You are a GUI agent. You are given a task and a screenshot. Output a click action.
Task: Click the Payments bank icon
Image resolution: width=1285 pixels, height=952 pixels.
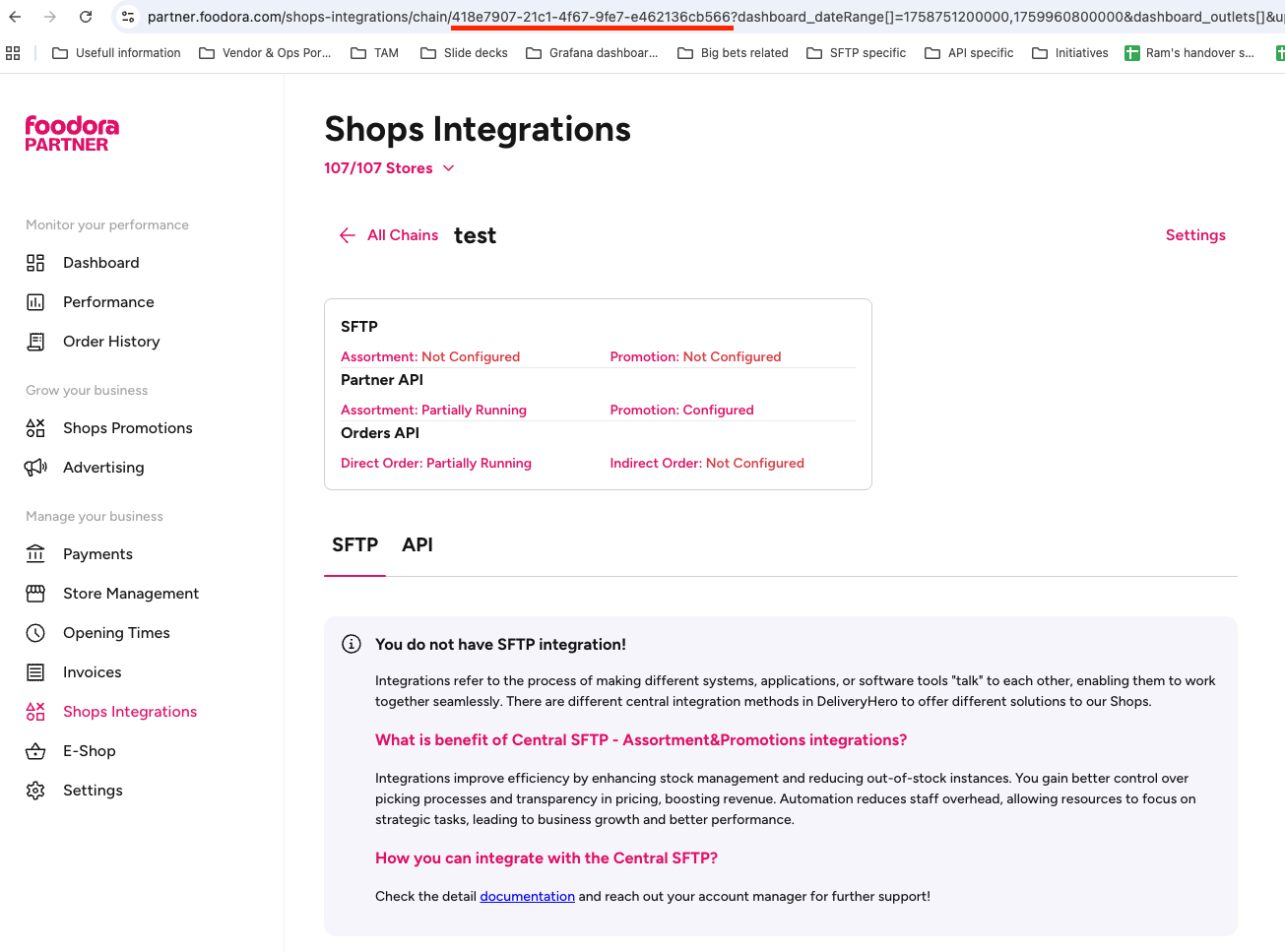(35, 554)
